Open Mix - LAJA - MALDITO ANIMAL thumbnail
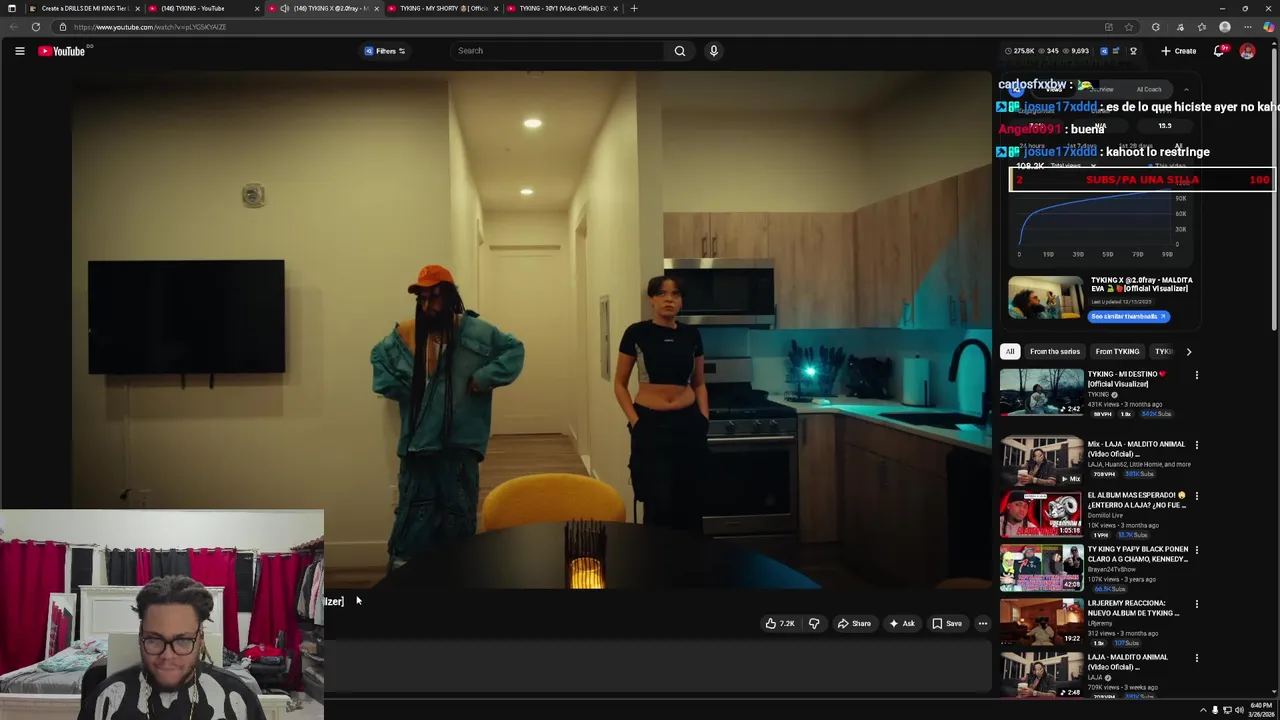 point(1041,462)
